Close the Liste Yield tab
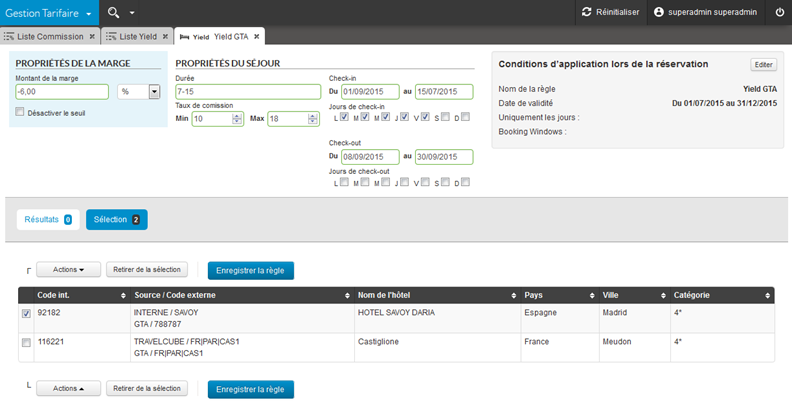The width and height of the screenshot is (792, 407). point(163,36)
